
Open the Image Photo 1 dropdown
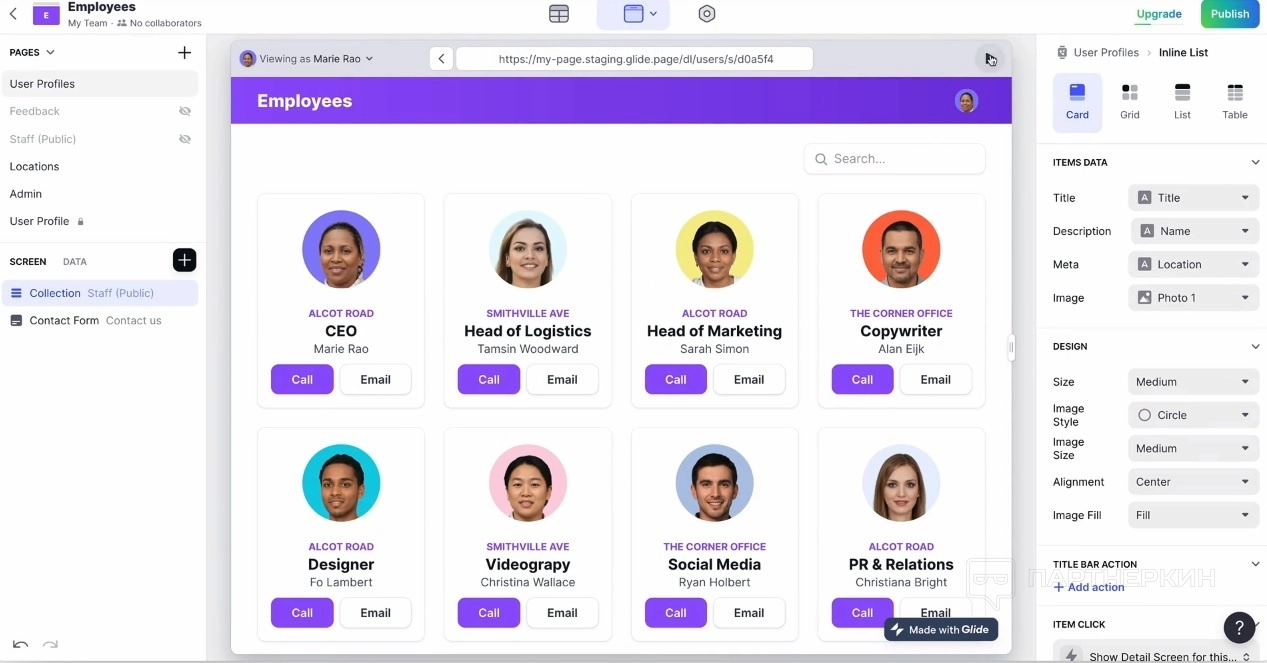tap(1193, 298)
